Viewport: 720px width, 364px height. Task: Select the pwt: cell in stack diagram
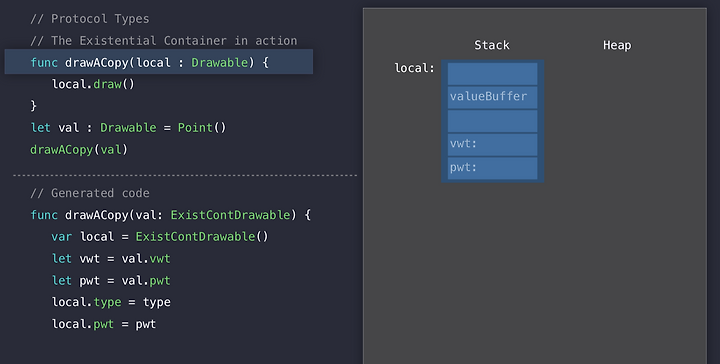[492, 168]
